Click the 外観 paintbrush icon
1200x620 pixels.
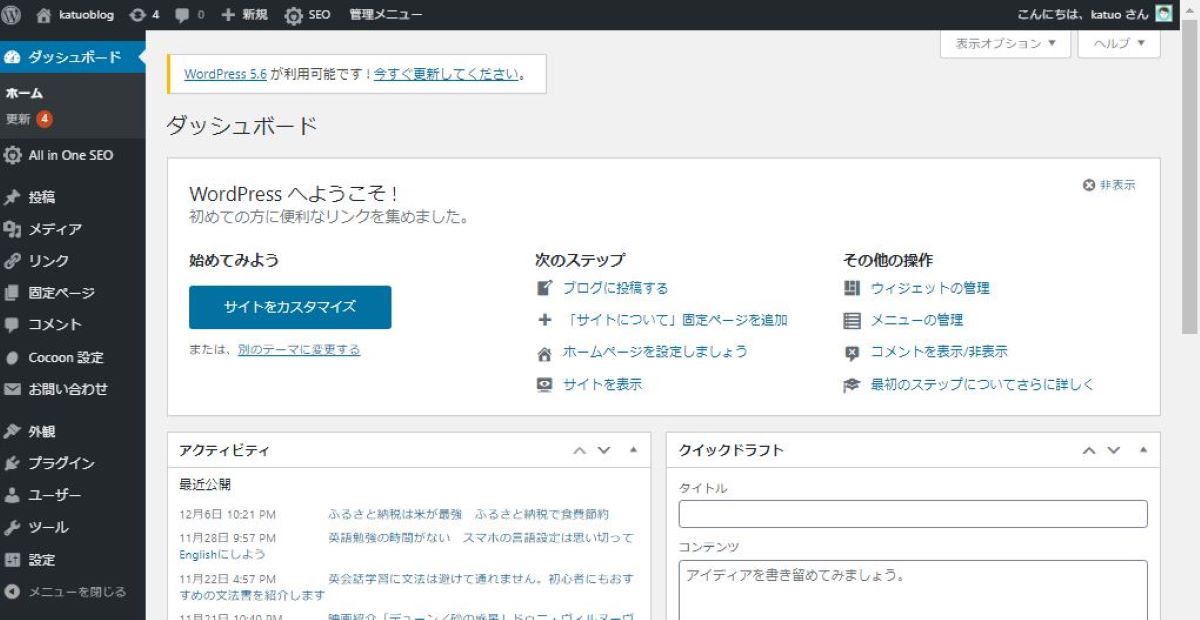(12, 431)
